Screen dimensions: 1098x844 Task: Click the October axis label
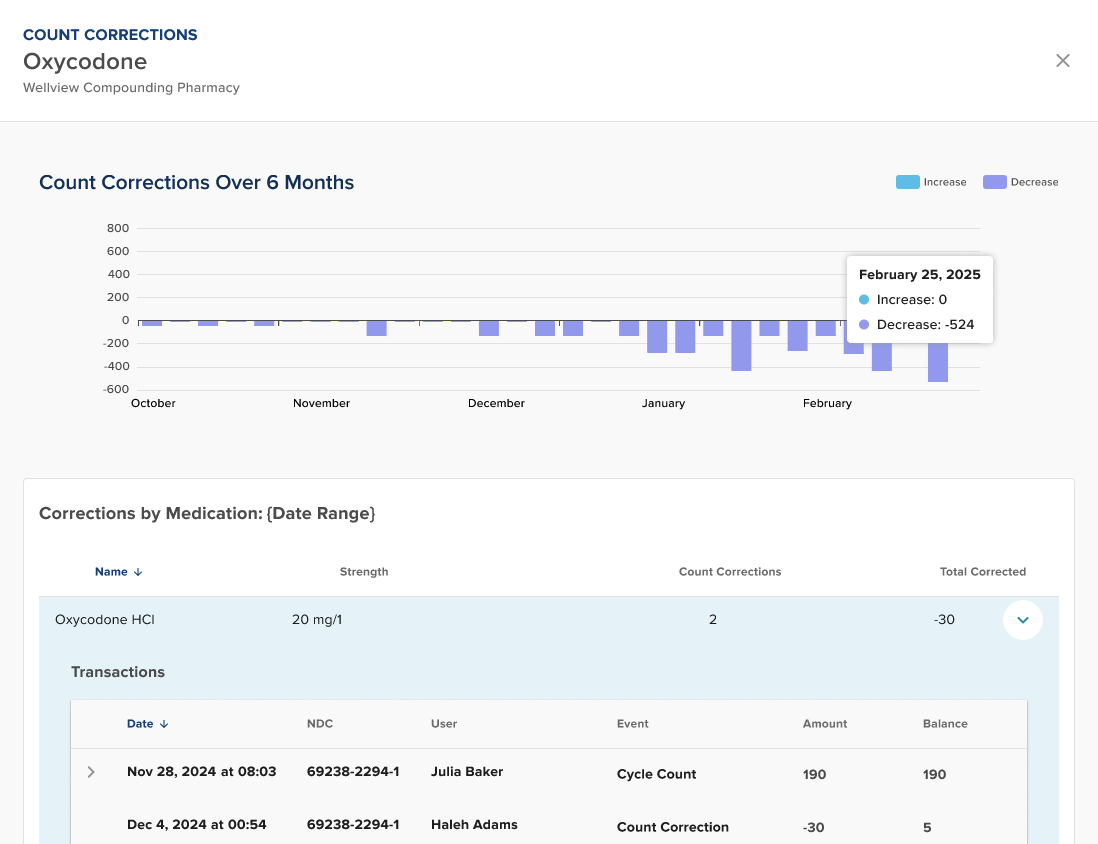pos(153,403)
